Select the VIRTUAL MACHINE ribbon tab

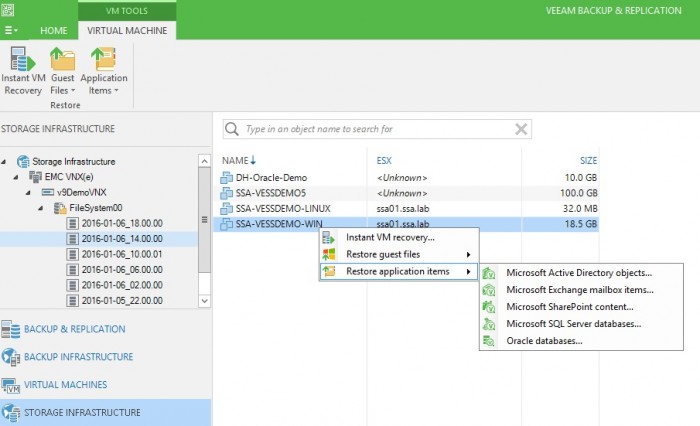coord(127,30)
